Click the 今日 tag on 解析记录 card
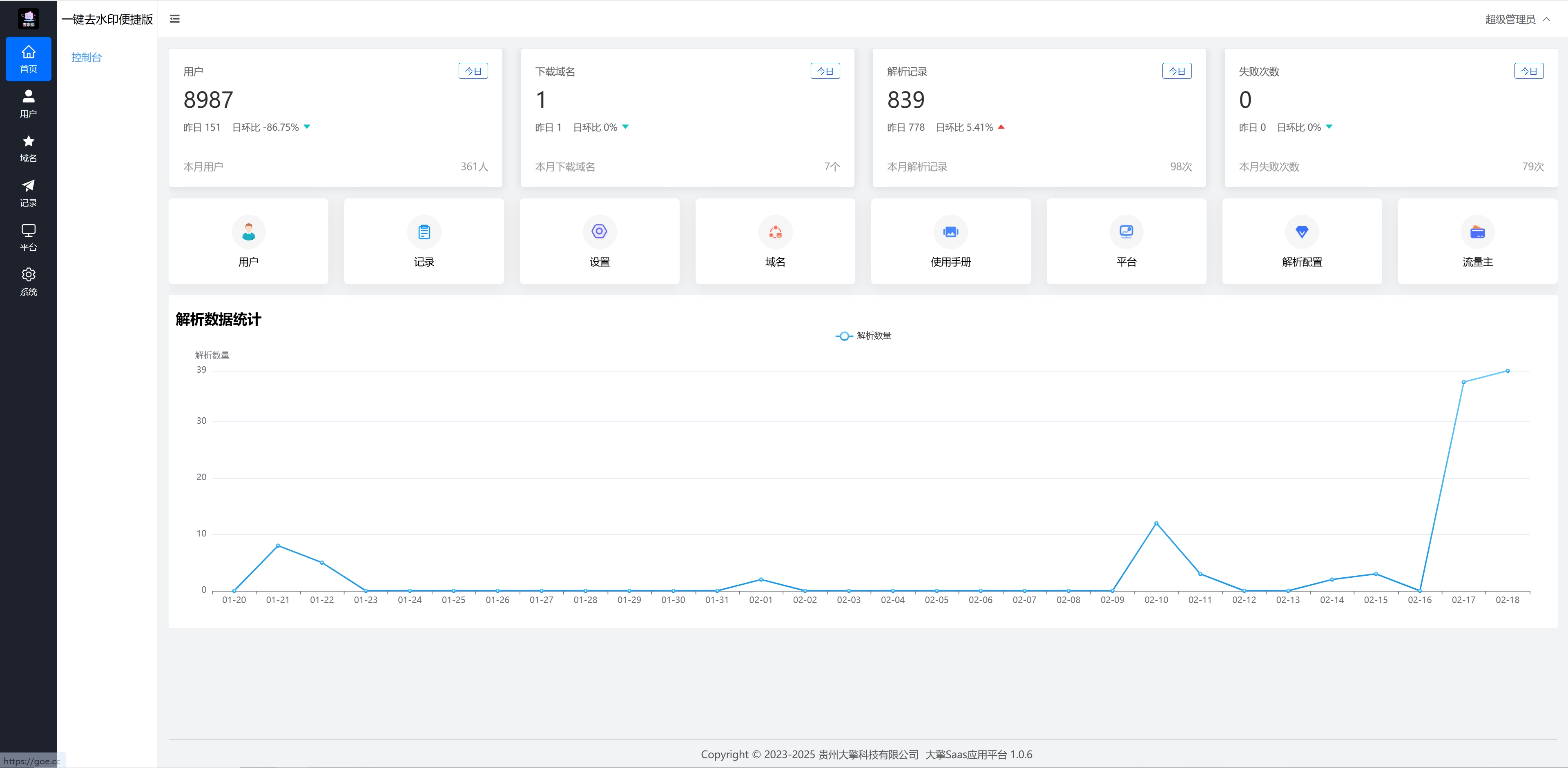This screenshot has width=1568, height=768. [1177, 71]
